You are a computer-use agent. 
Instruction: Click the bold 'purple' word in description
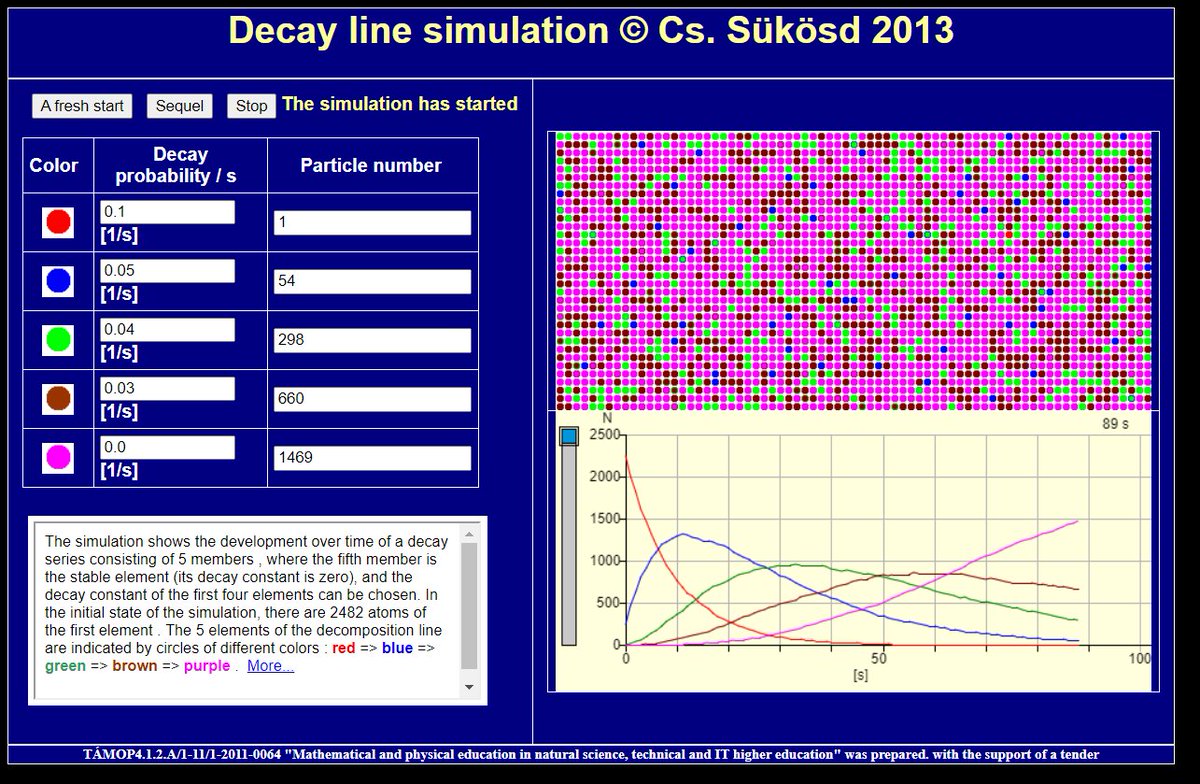(x=207, y=666)
